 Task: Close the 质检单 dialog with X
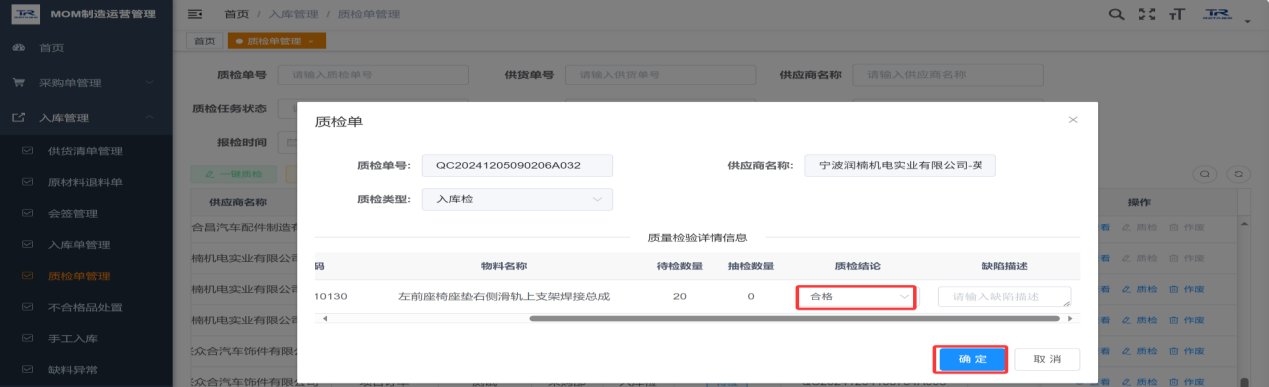1073,120
